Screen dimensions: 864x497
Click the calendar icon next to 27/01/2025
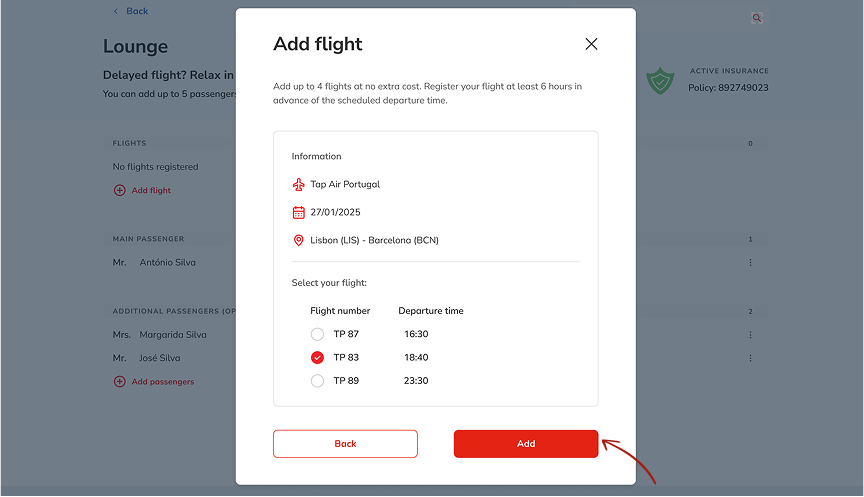click(298, 212)
